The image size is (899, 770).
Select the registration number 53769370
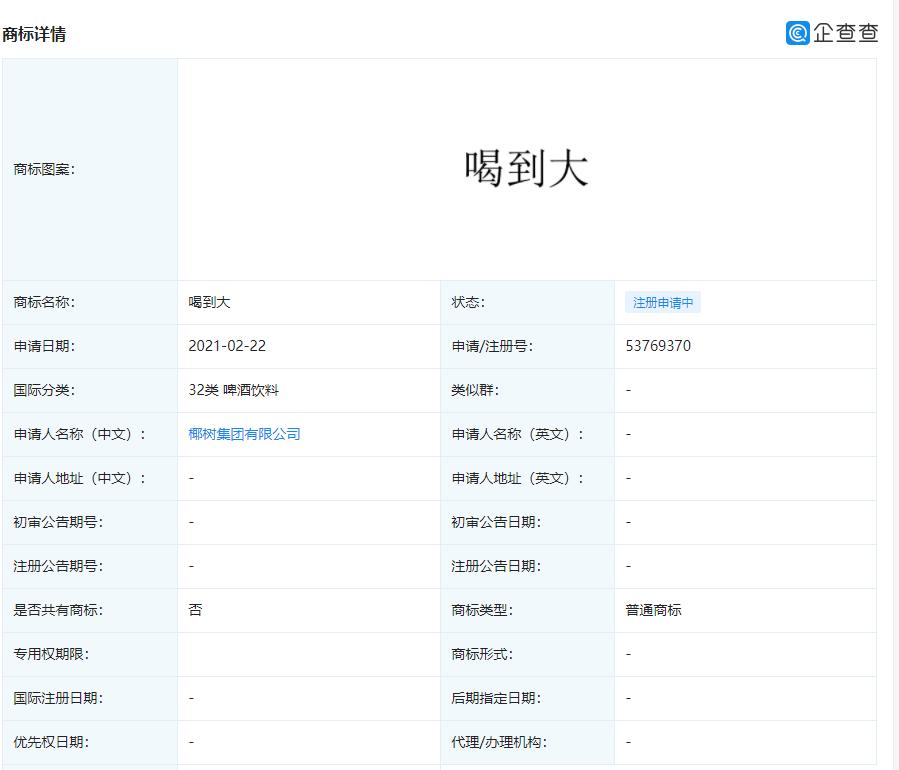click(x=661, y=346)
